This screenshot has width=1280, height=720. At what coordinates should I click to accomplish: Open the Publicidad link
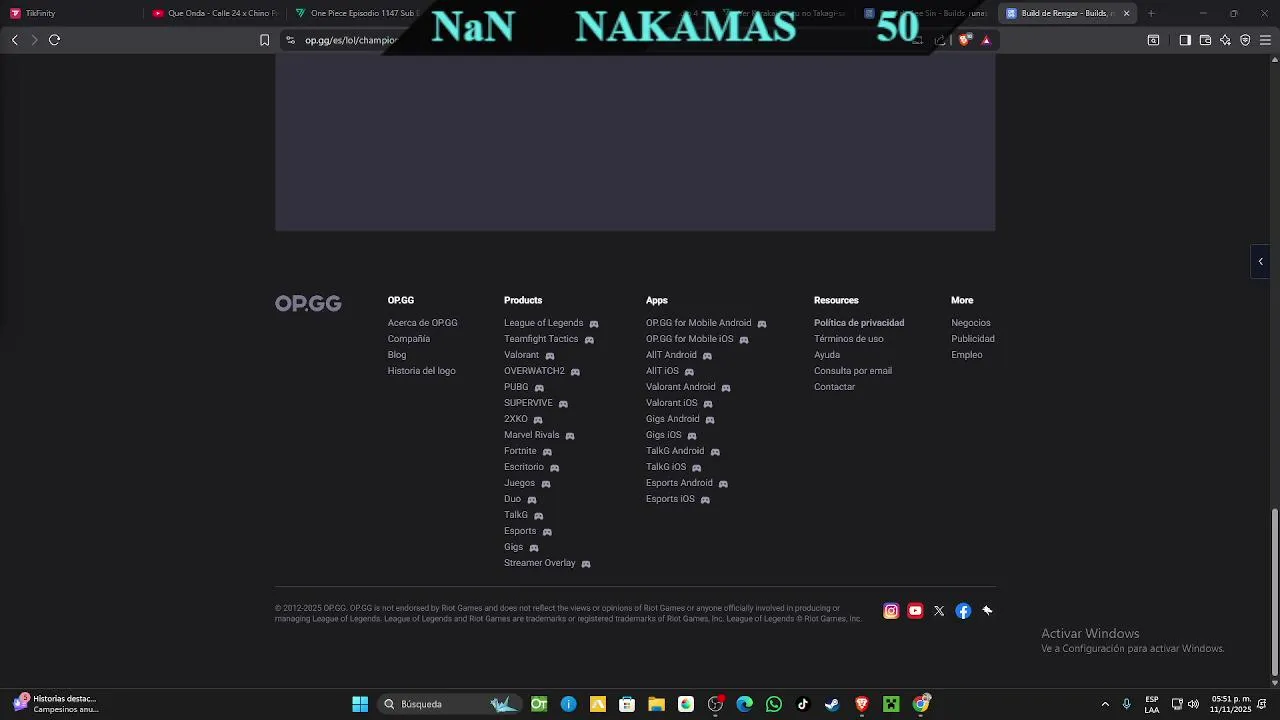click(972, 339)
